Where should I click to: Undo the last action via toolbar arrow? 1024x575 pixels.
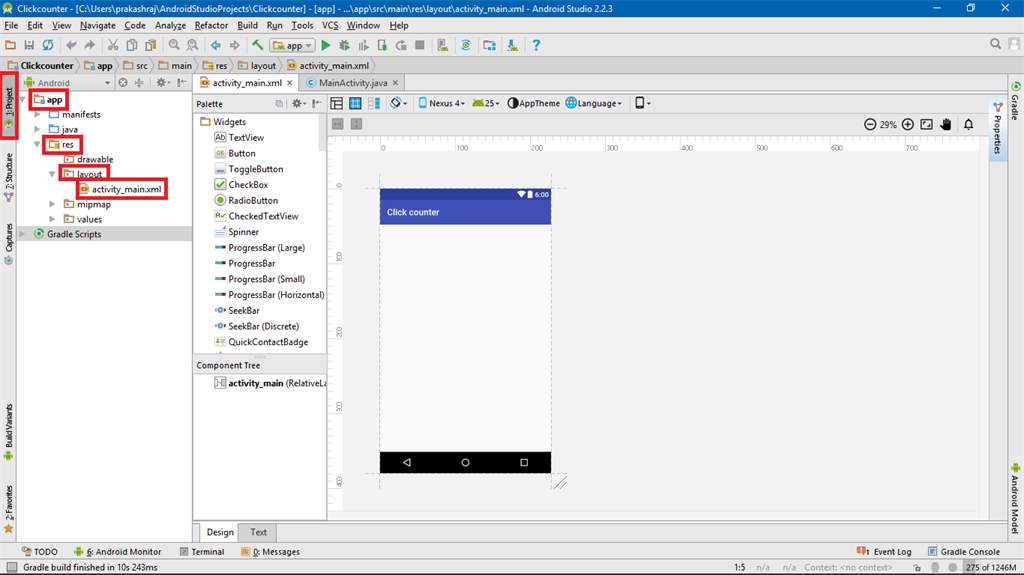click(x=71, y=45)
